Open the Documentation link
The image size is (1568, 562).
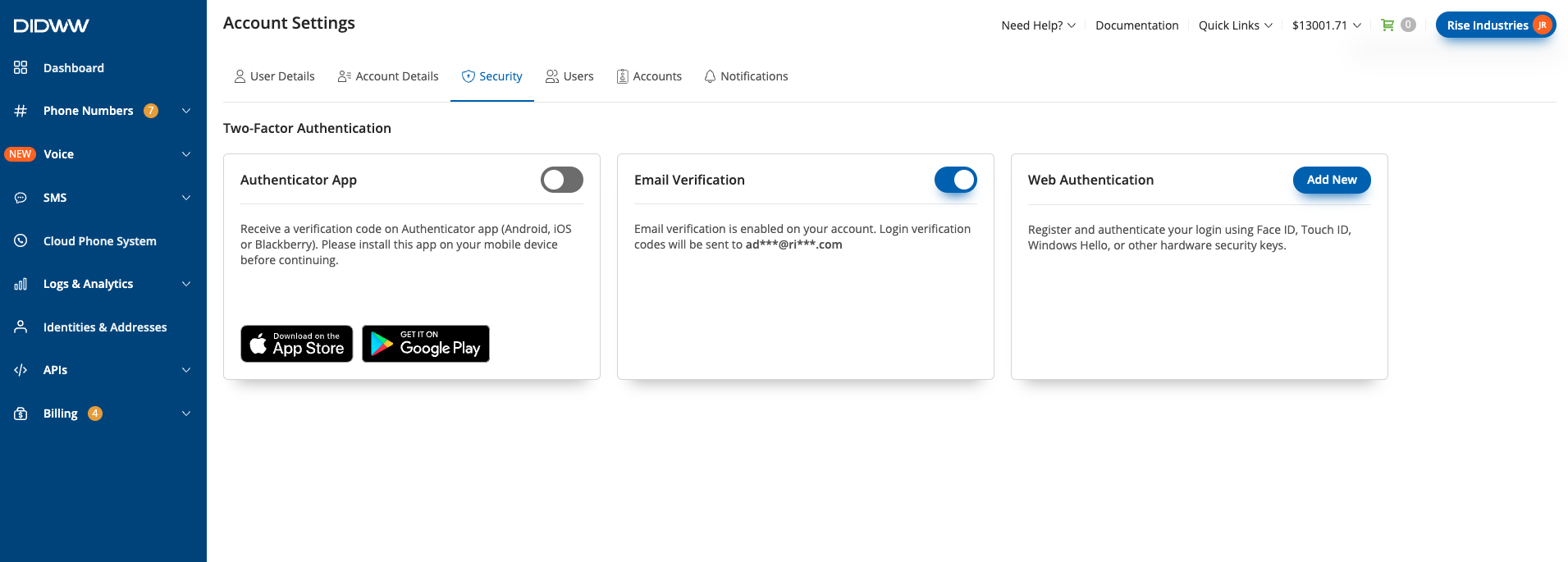(1136, 25)
